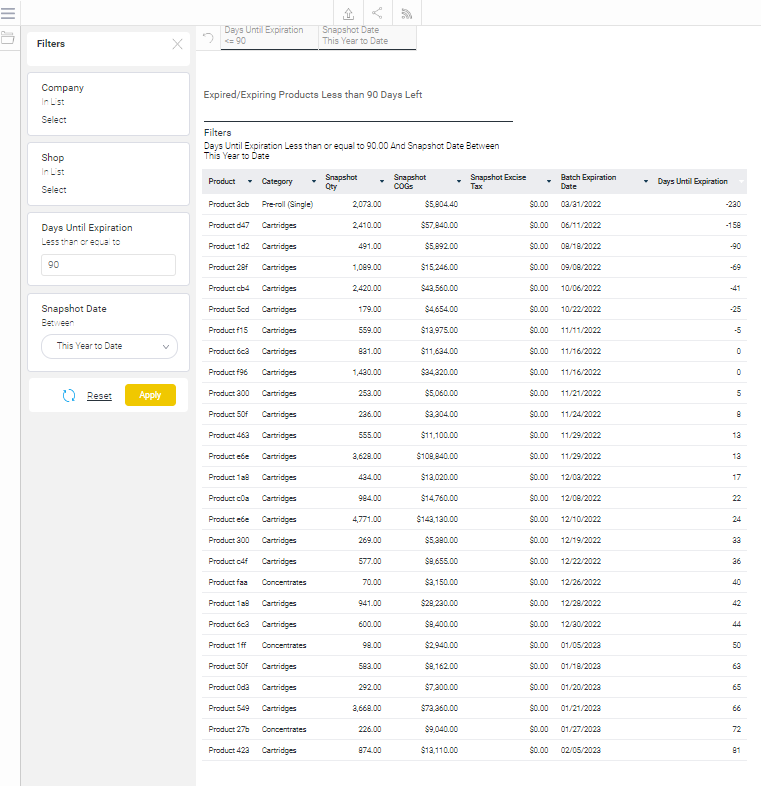
Task: Select Product 1d2 in the table
Action: [x=229, y=247]
